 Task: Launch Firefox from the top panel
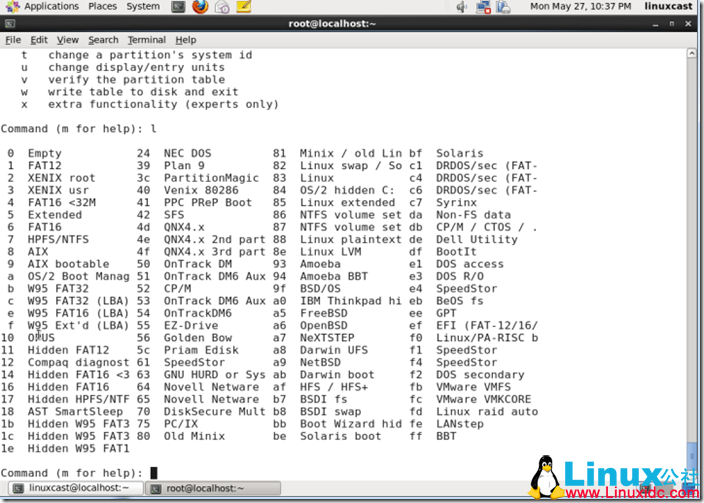point(200,7)
